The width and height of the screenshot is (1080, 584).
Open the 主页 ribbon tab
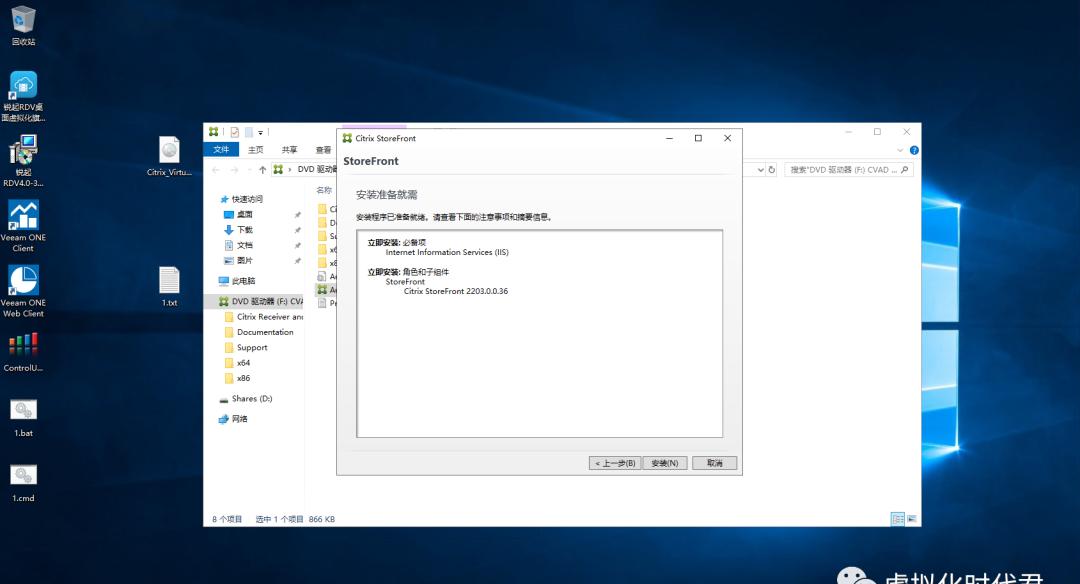point(256,149)
